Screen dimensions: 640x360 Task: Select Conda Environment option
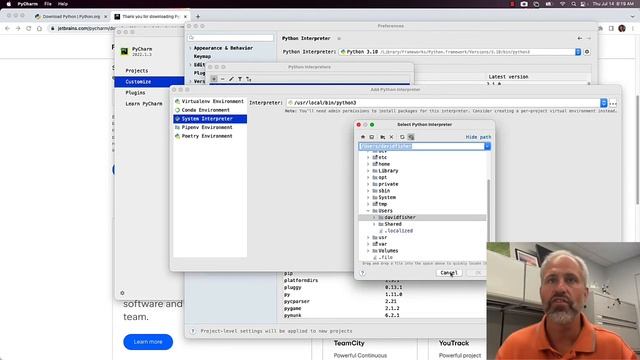point(209,110)
